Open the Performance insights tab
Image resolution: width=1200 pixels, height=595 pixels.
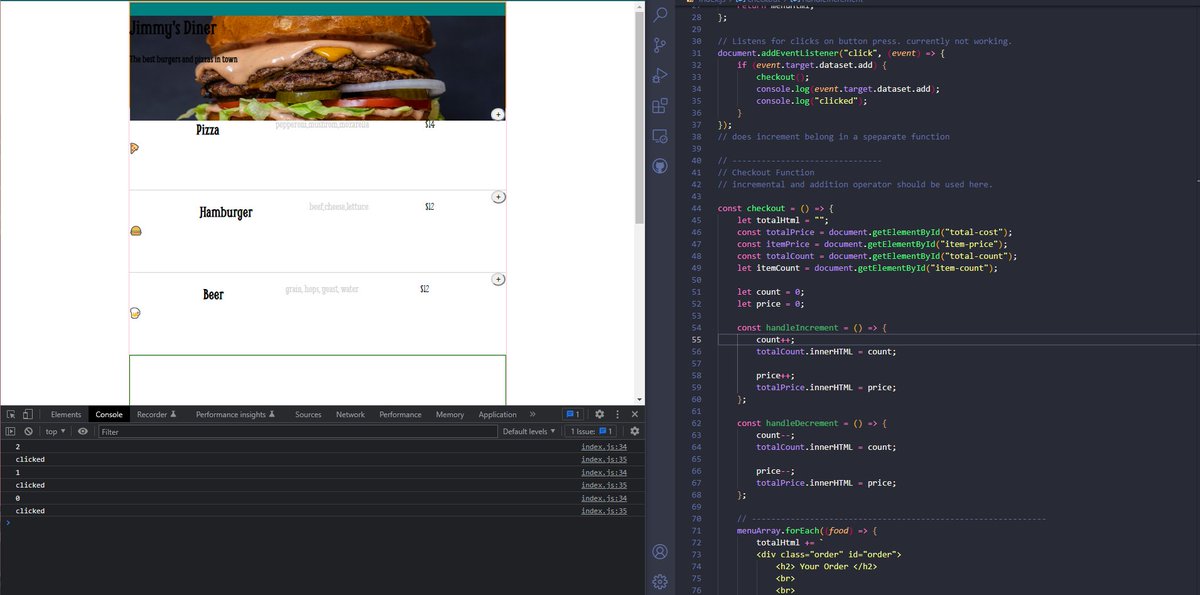tap(235, 414)
